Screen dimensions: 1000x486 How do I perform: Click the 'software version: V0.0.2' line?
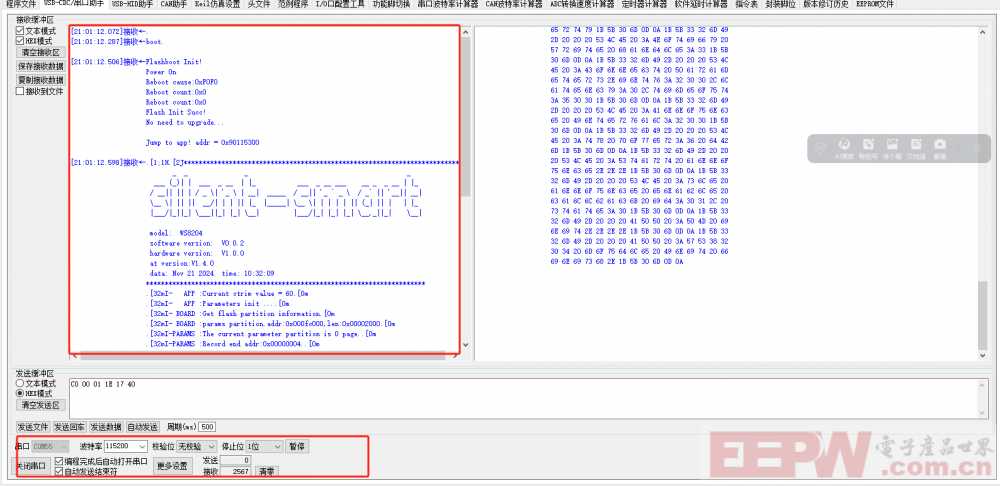[196, 243]
